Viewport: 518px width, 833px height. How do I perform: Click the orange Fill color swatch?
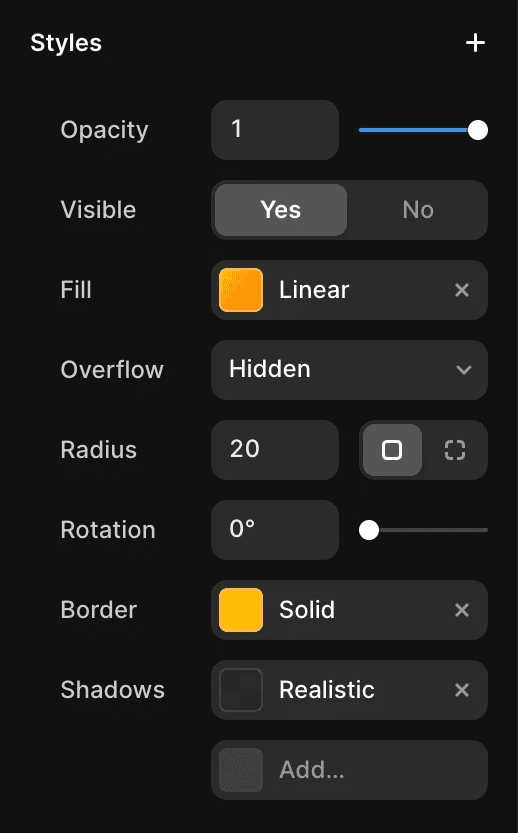pos(241,290)
